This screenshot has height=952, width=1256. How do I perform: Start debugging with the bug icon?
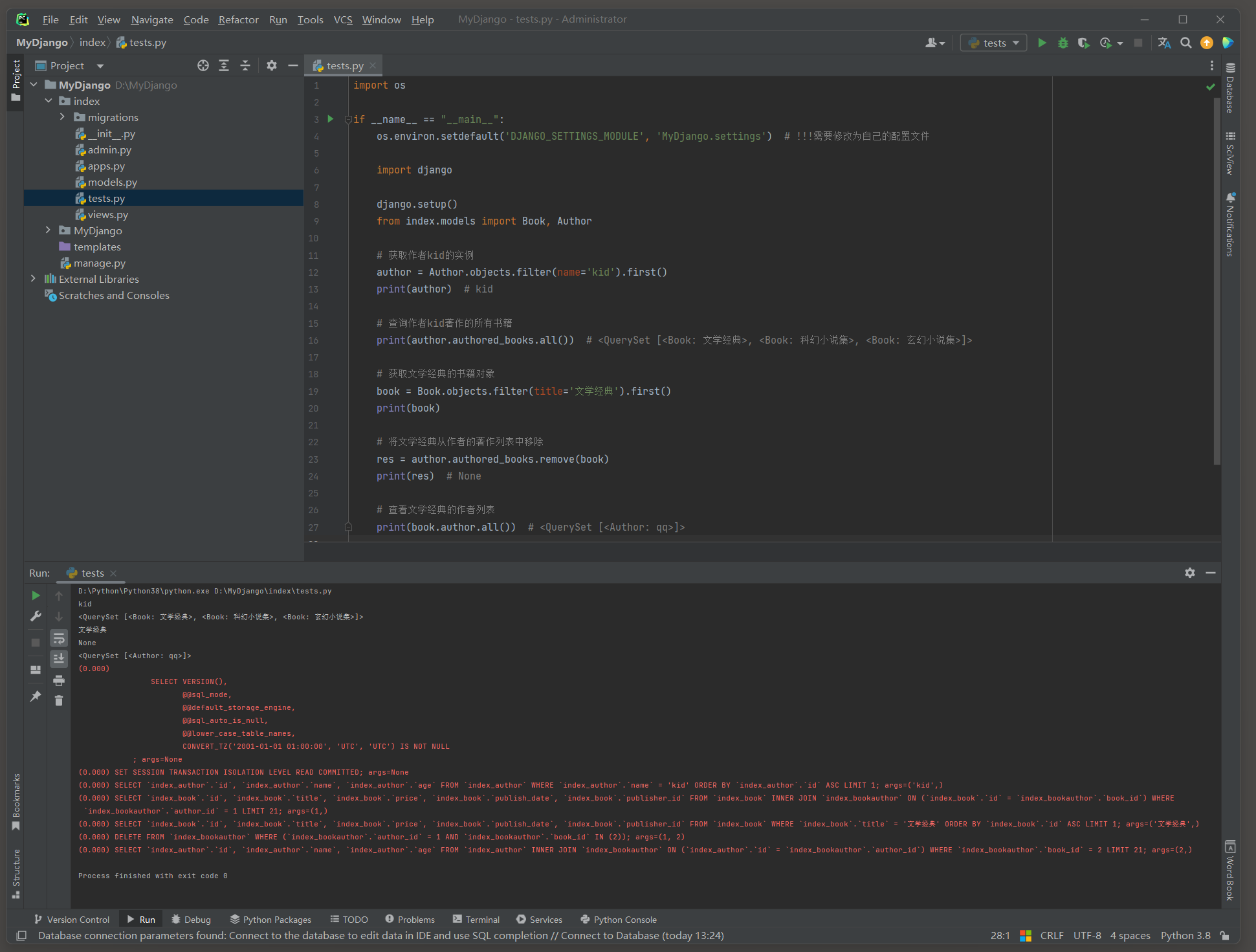[x=1063, y=43]
